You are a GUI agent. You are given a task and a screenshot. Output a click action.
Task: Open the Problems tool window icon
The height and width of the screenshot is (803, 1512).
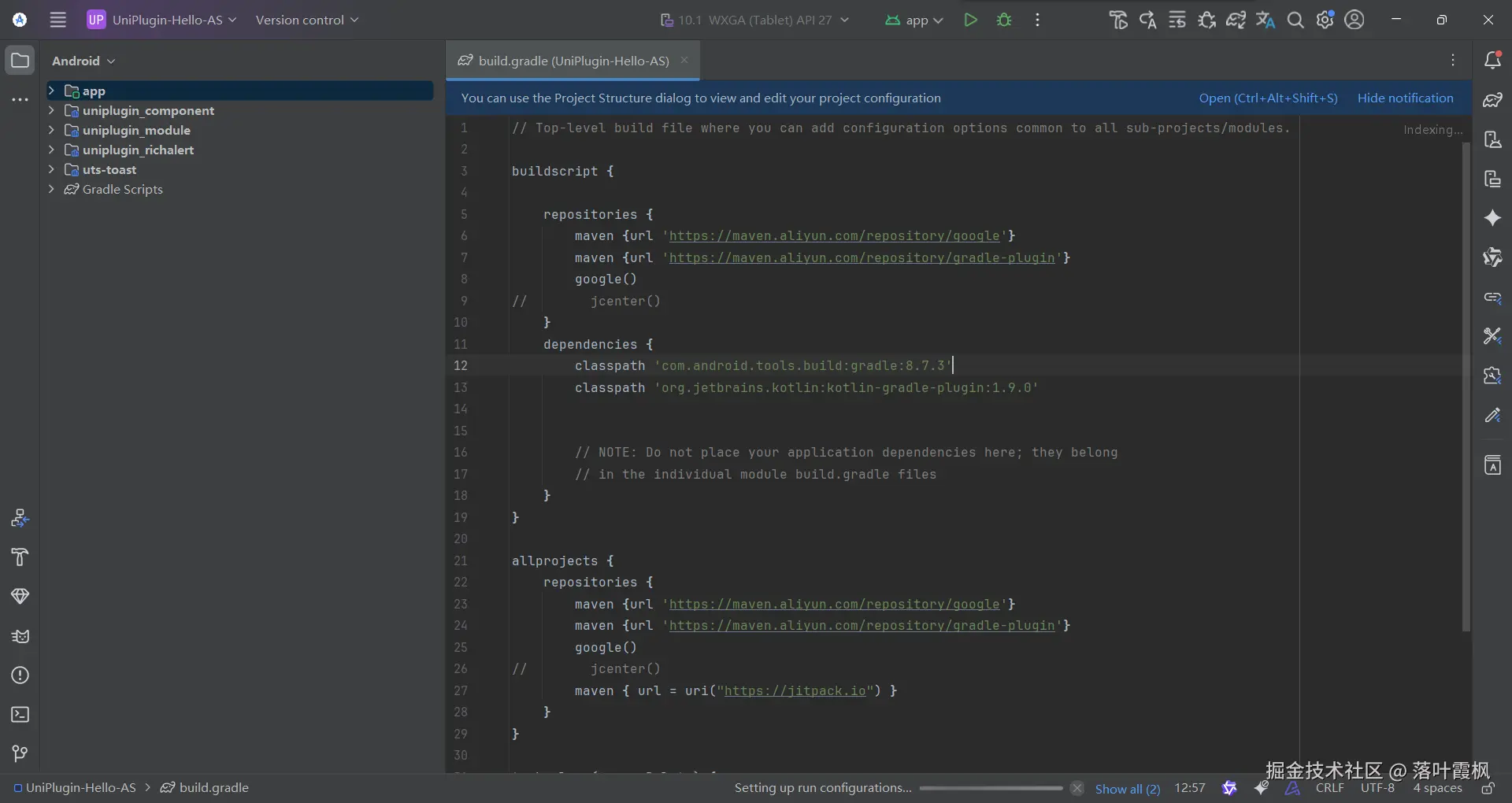click(x=20, y=675)
